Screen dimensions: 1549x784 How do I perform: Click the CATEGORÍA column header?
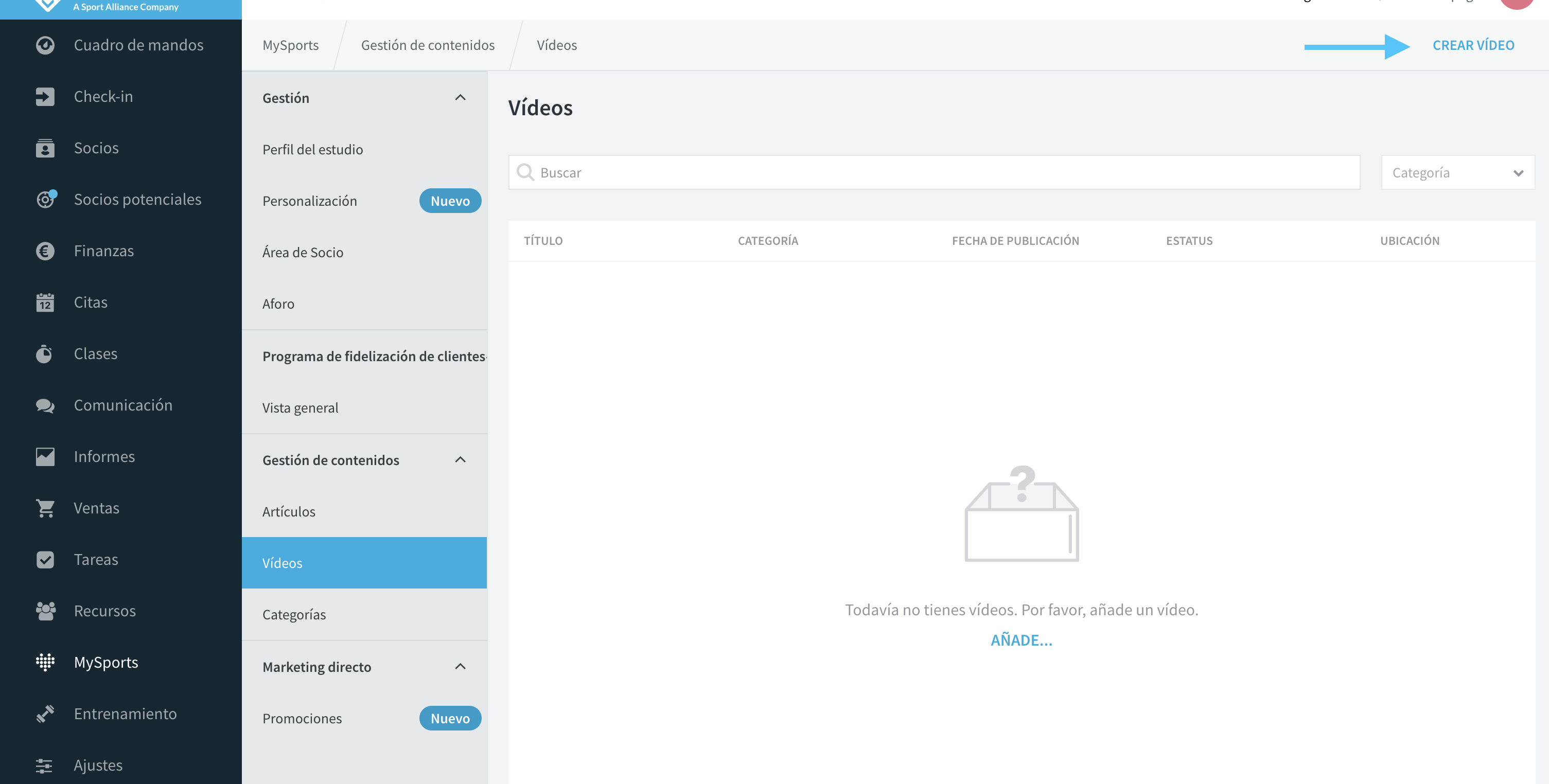[x=768, y=240]
